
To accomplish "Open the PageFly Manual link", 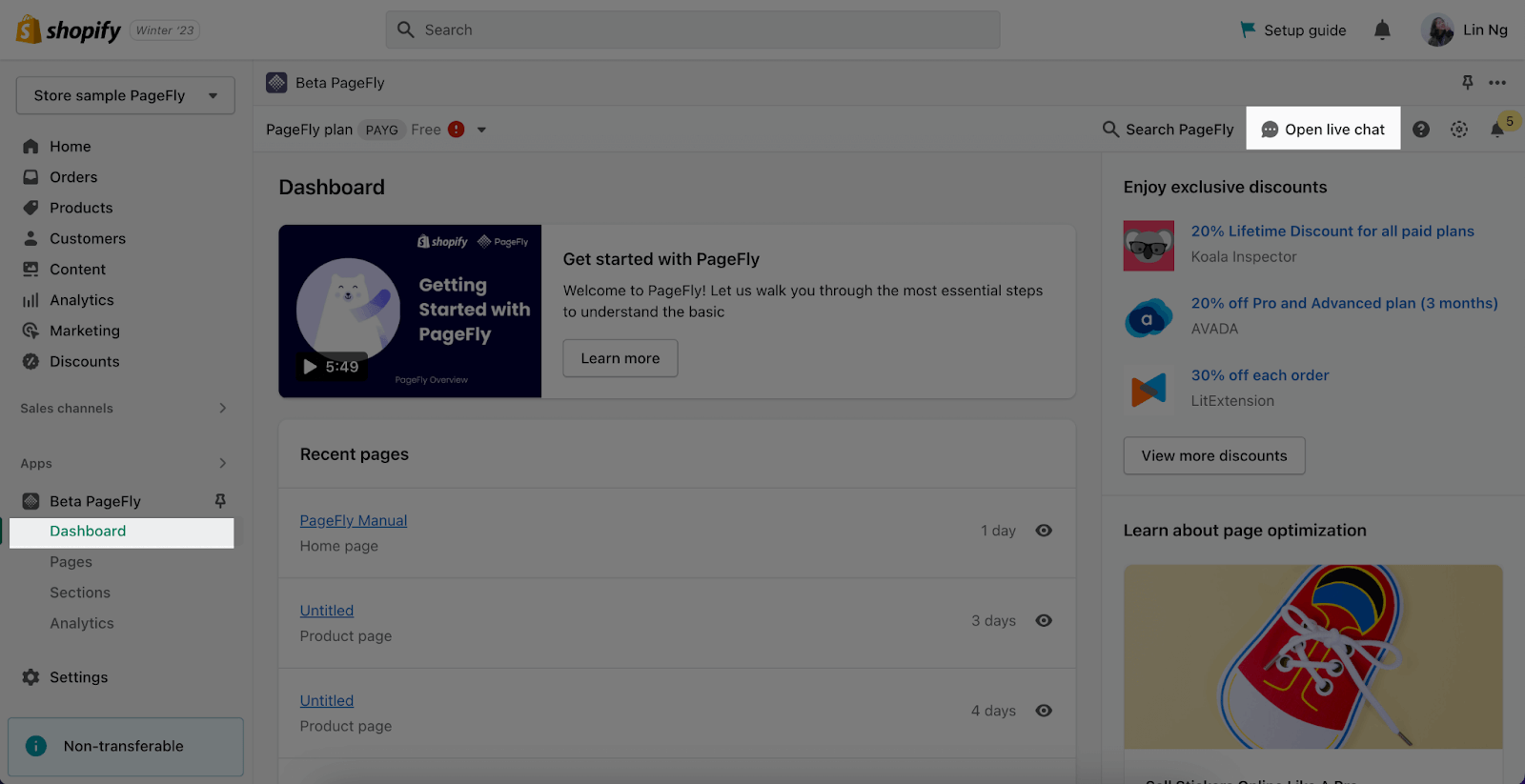I will click(354, 520).
